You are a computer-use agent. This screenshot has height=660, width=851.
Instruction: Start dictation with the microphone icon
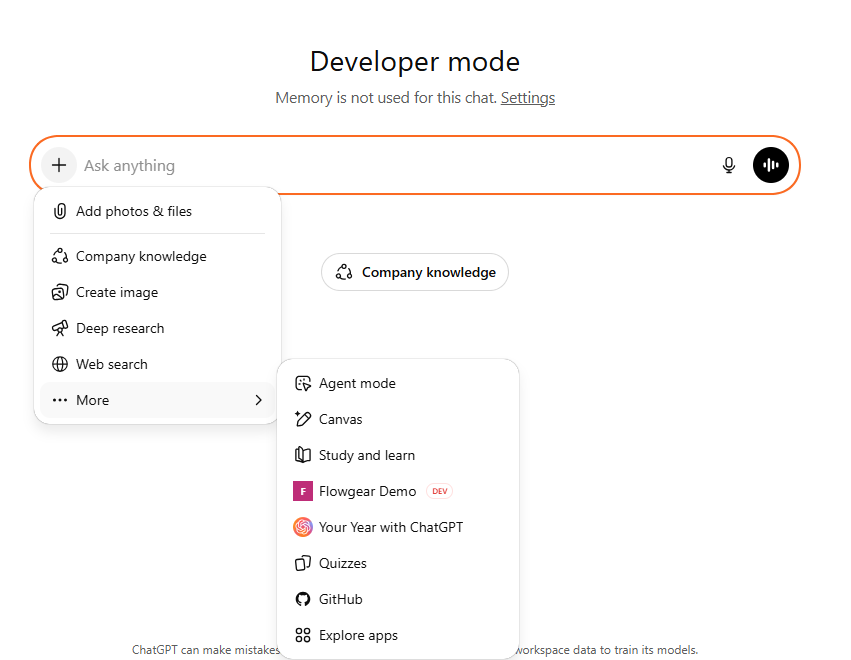[729, 165]
